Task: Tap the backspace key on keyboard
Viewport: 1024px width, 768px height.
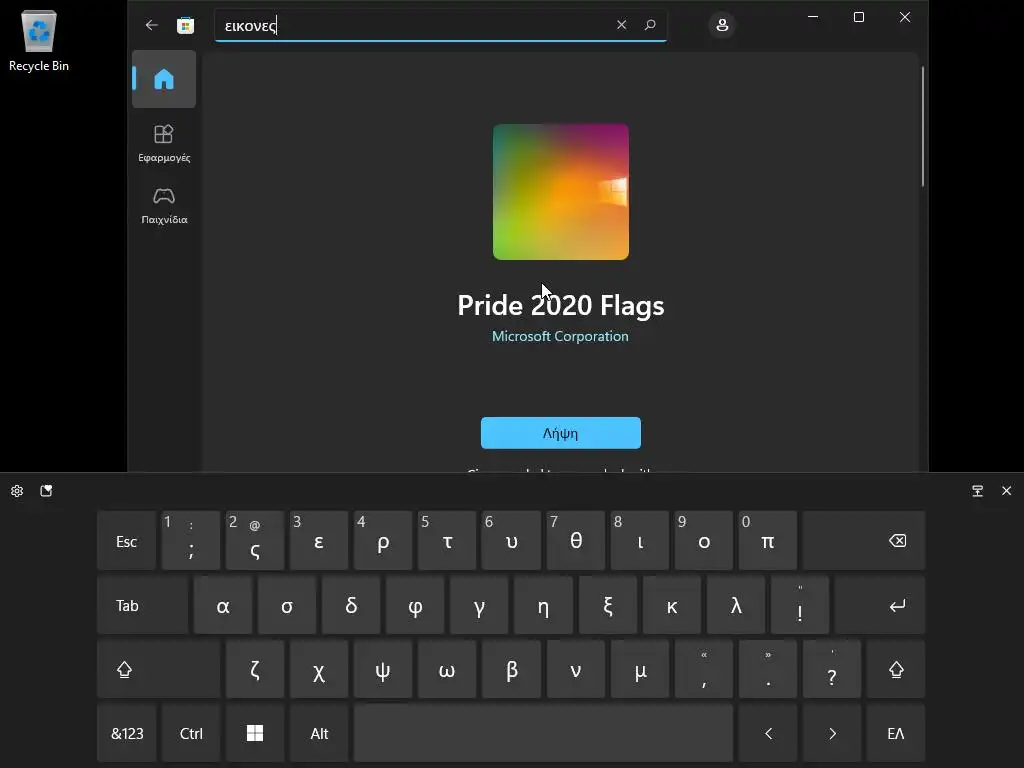Action: [x=864, y=541]
